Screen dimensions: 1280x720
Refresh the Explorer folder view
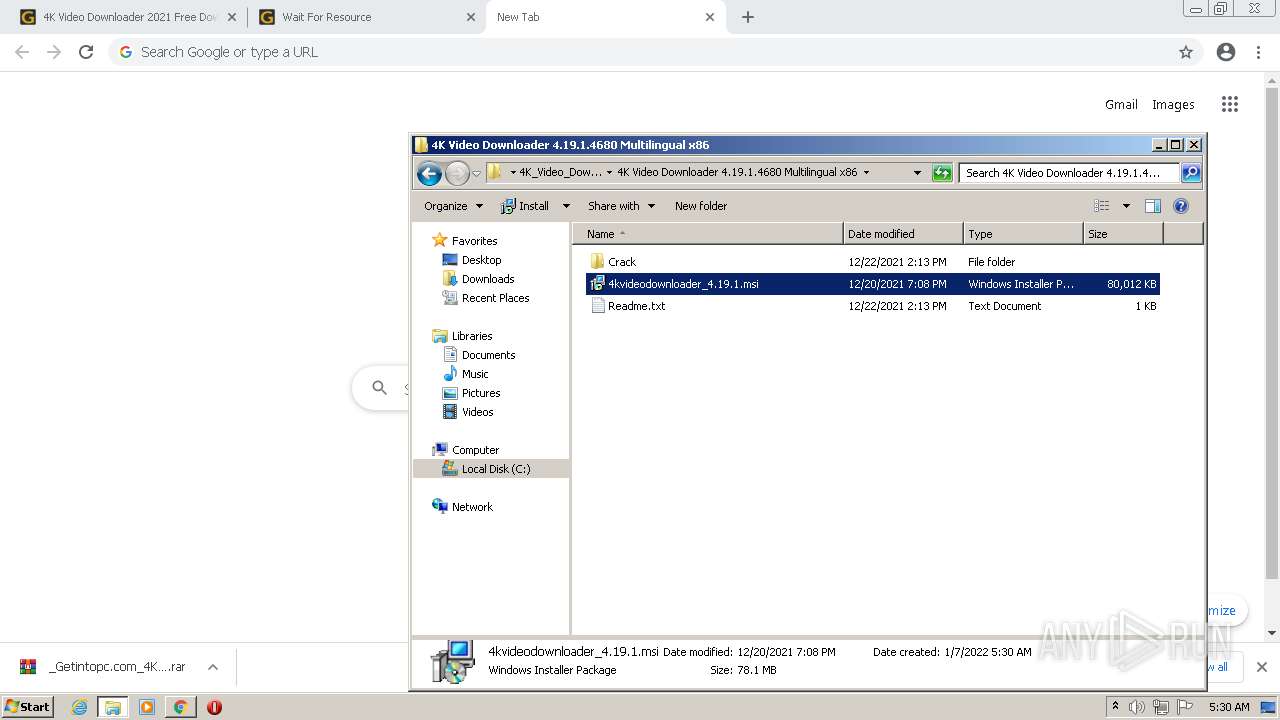(942, 173)
